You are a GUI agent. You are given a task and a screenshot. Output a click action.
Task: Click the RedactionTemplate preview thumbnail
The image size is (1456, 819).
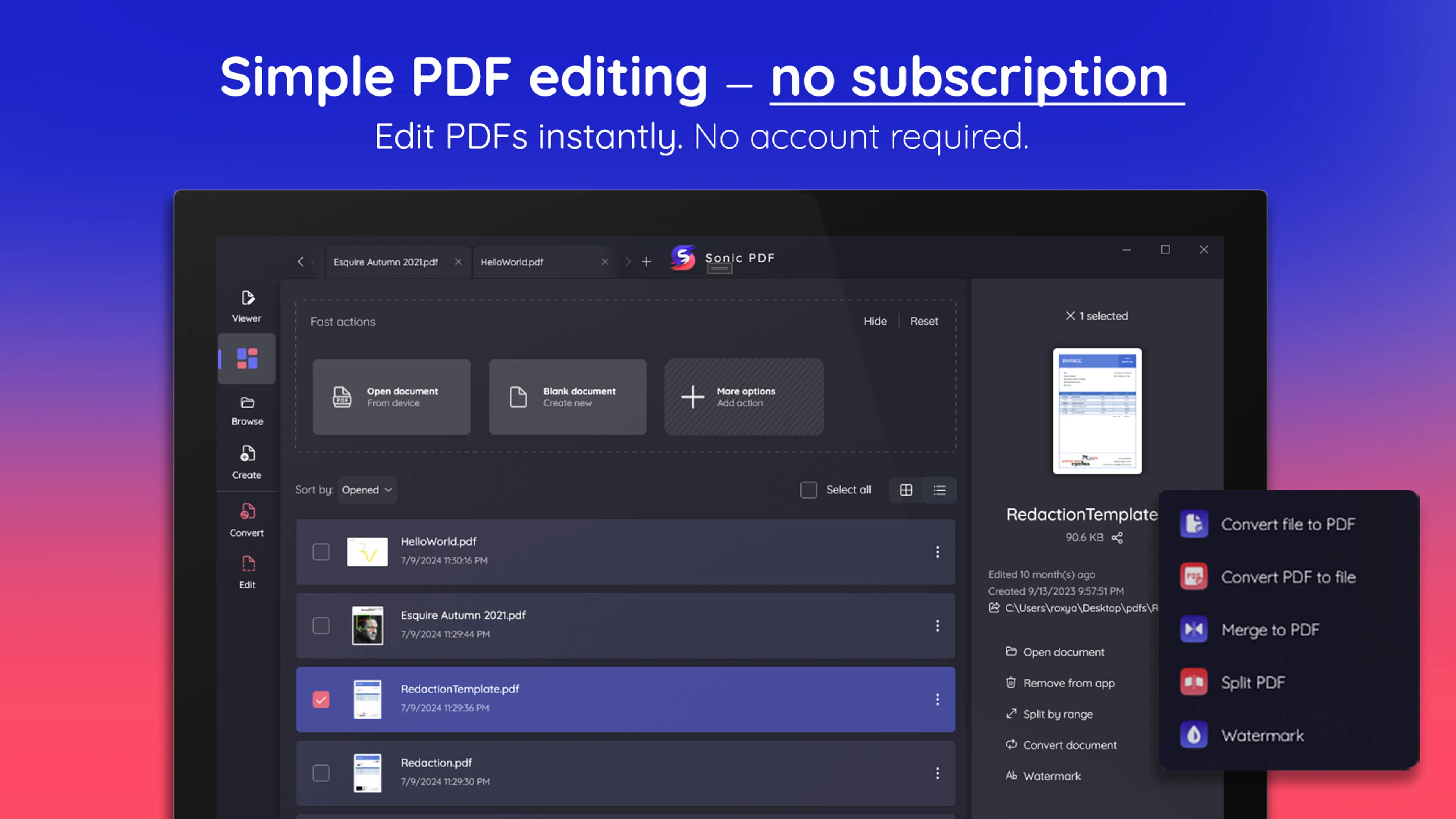(1097, 411)
